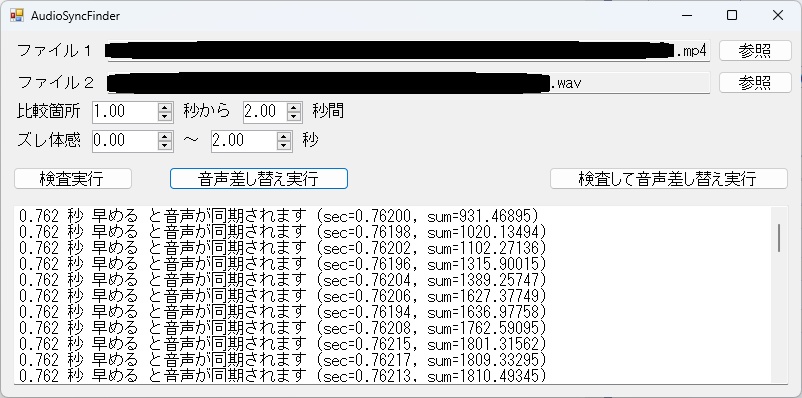
Task: Click result line with sum=1627.37749
Action: (283, 296)
